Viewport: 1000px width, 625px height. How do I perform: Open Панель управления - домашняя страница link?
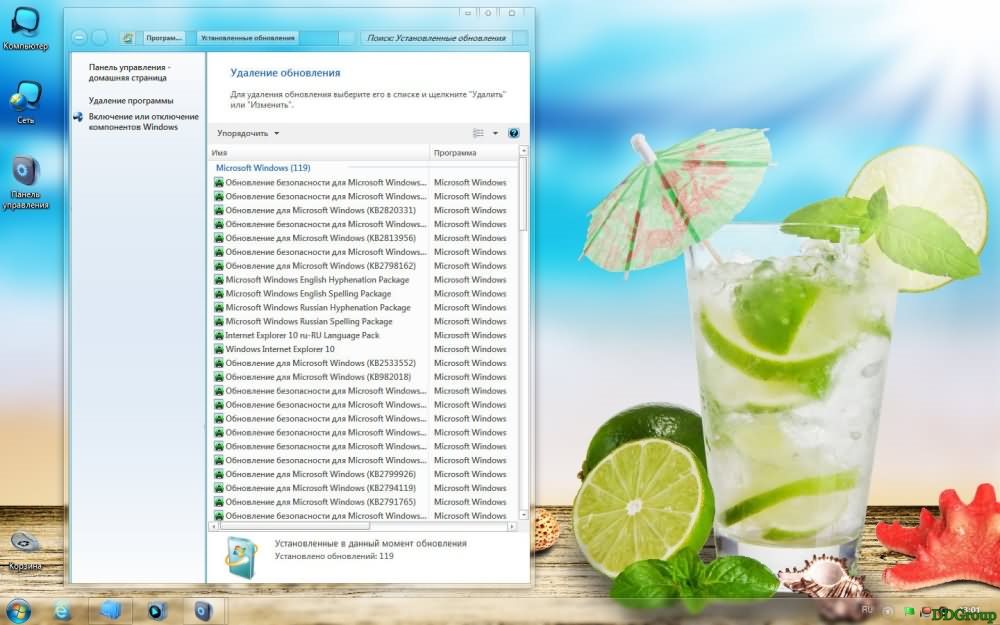coord(129,72)
